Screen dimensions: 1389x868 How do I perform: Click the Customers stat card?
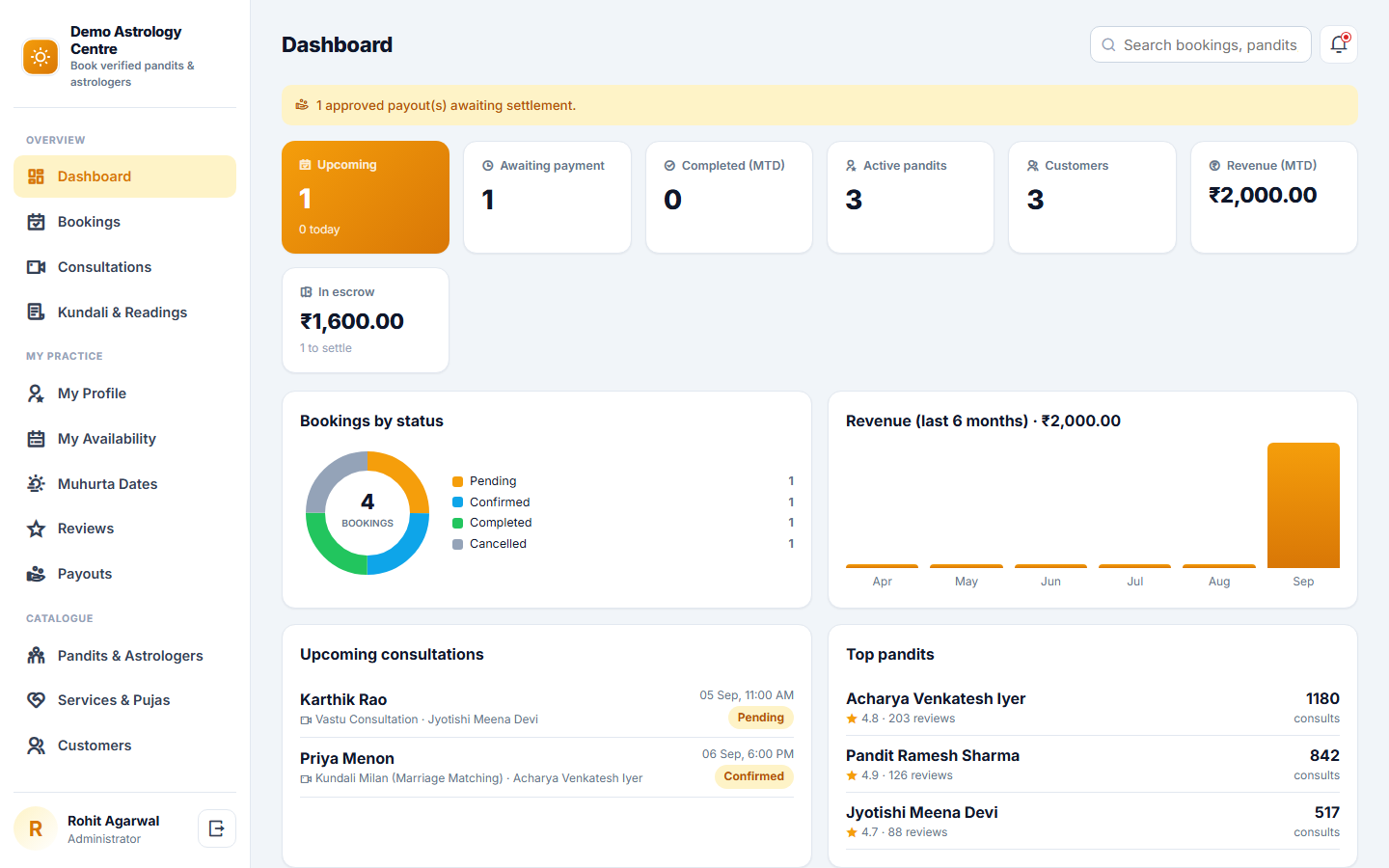1092,198
